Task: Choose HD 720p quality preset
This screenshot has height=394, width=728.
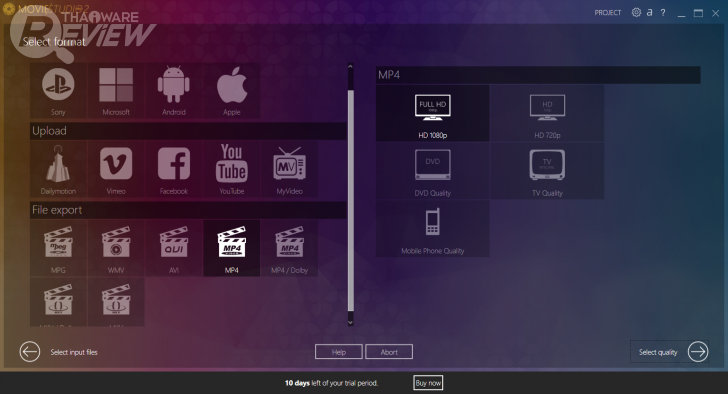Action: coord(547,113)
